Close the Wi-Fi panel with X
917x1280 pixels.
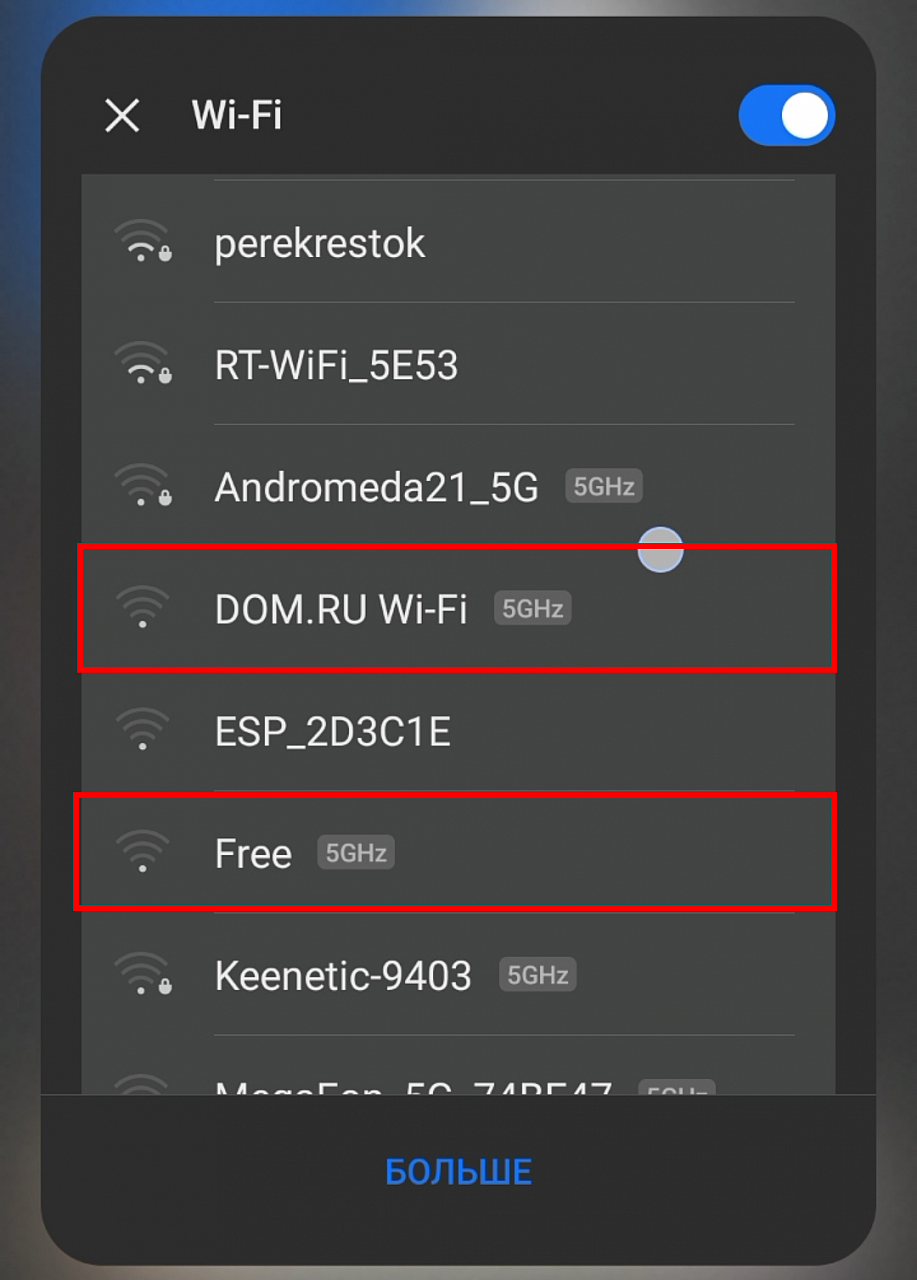tap(122, 116)
